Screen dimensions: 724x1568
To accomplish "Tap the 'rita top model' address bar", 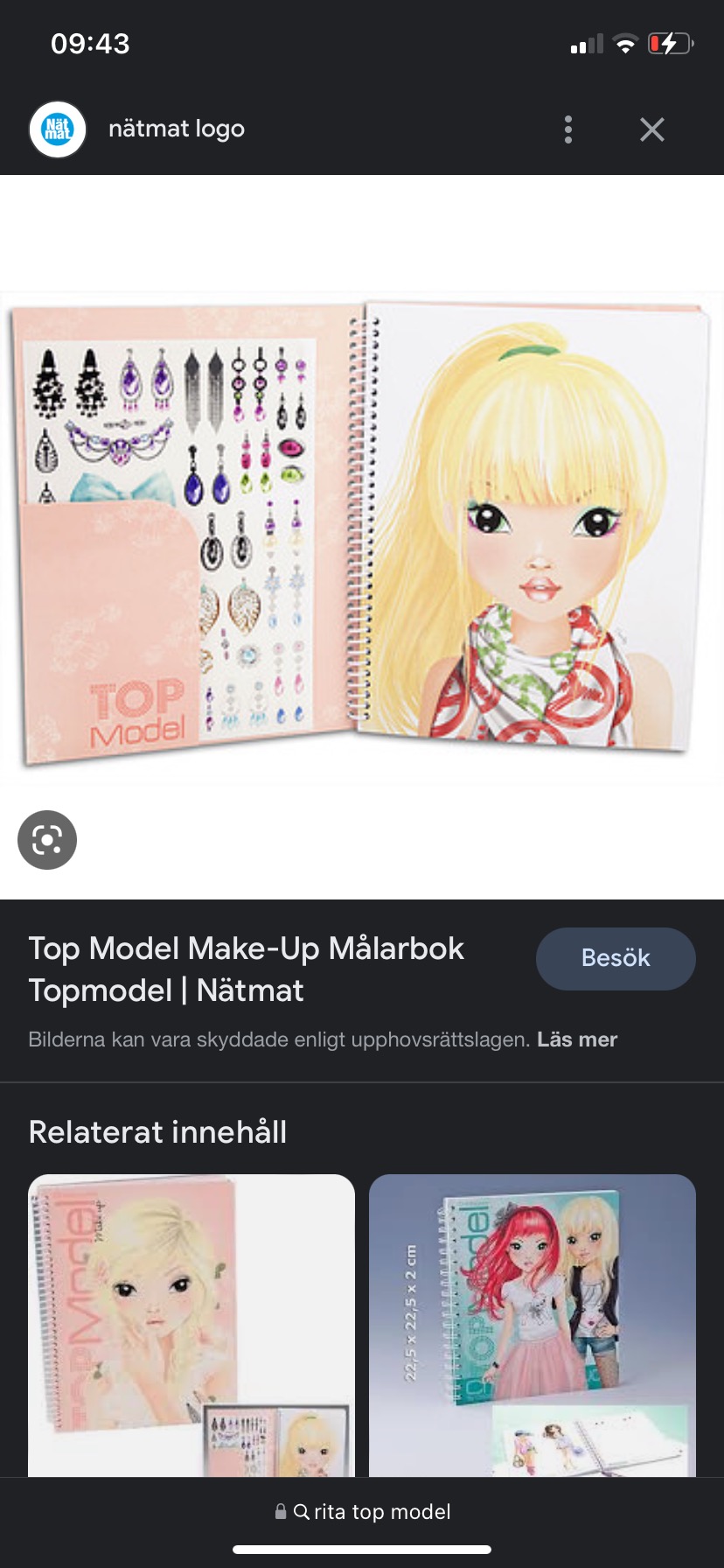I will (381, 1511).
